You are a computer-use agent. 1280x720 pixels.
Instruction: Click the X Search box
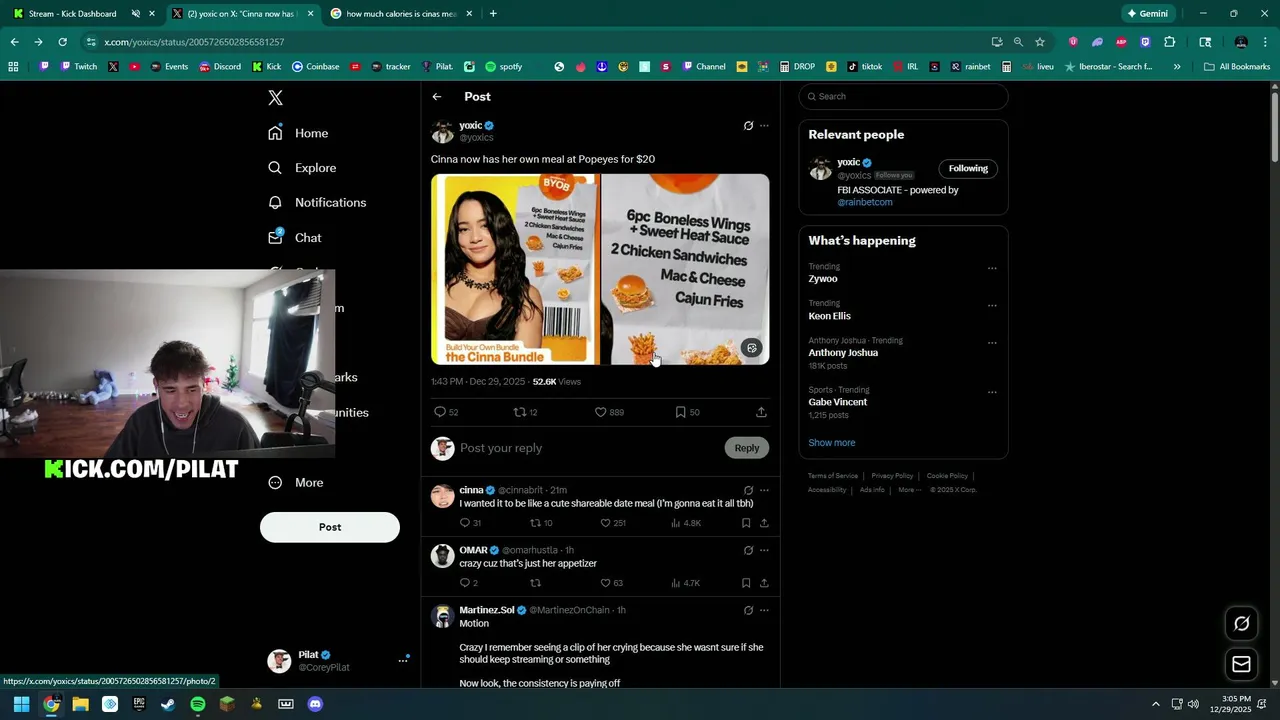pos(903,97)
